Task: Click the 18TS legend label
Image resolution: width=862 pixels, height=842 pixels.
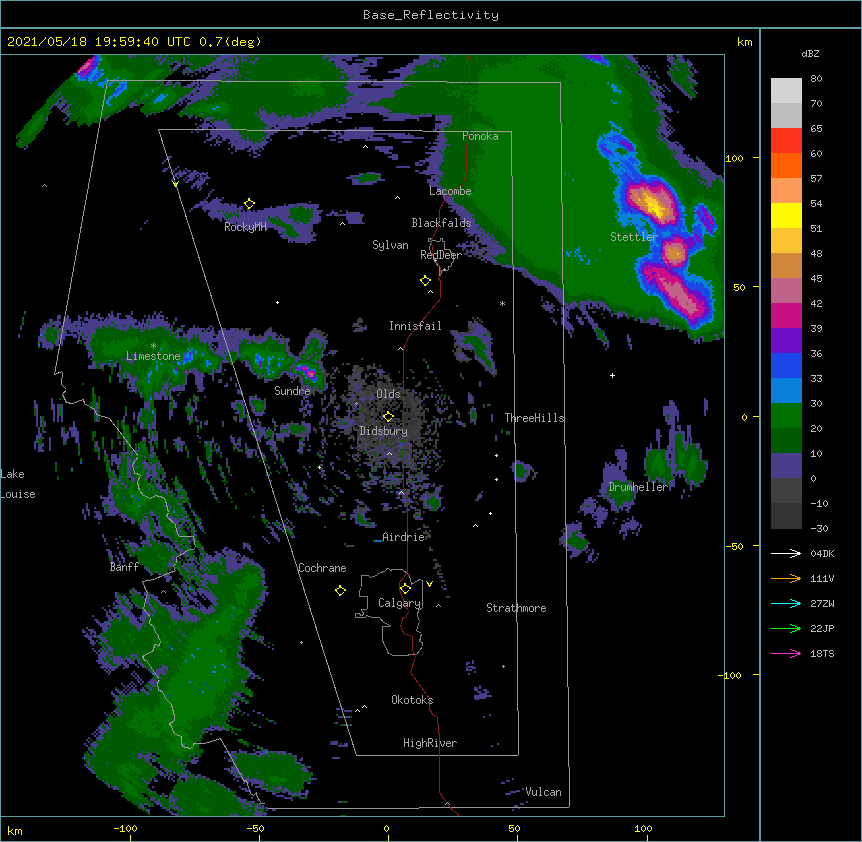Action: coord(822,653)
